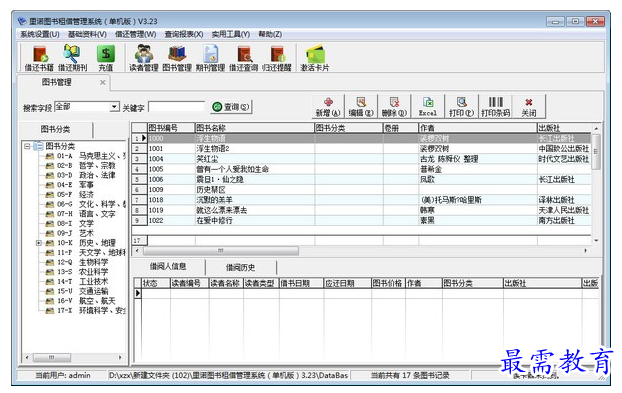
Task: Select the book row 在爱中修行
Action: (x=362, y=220)
